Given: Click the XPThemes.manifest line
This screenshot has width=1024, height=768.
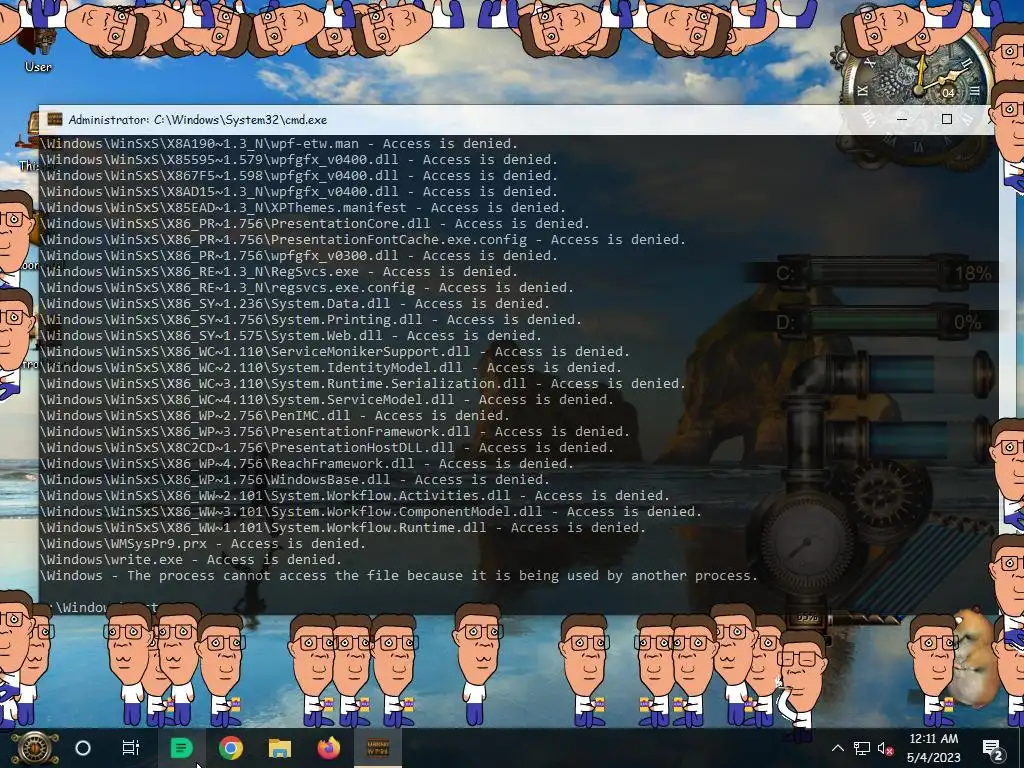Looking at the screenshot, I should point(303,208).
